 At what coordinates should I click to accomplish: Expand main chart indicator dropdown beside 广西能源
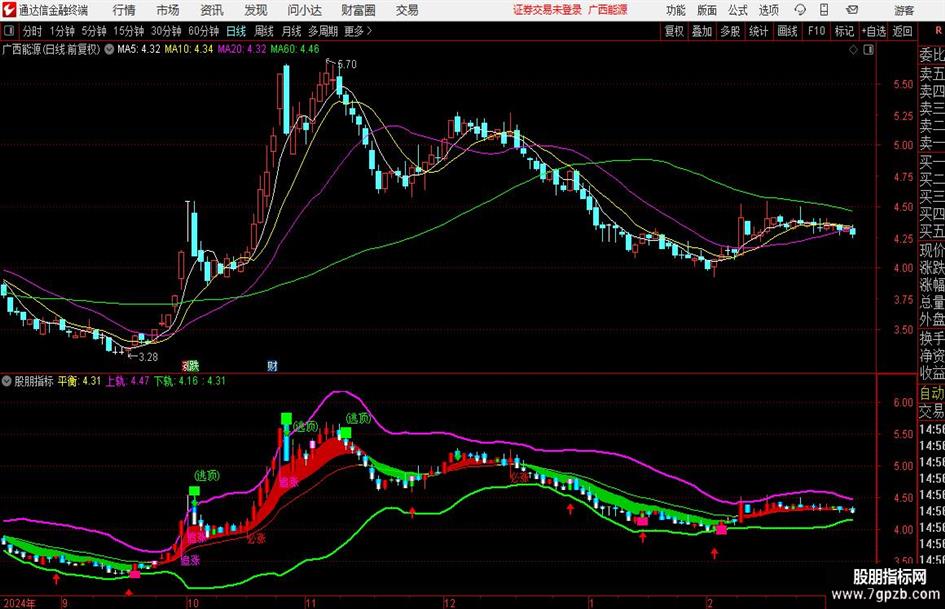(x=109, y=49)
